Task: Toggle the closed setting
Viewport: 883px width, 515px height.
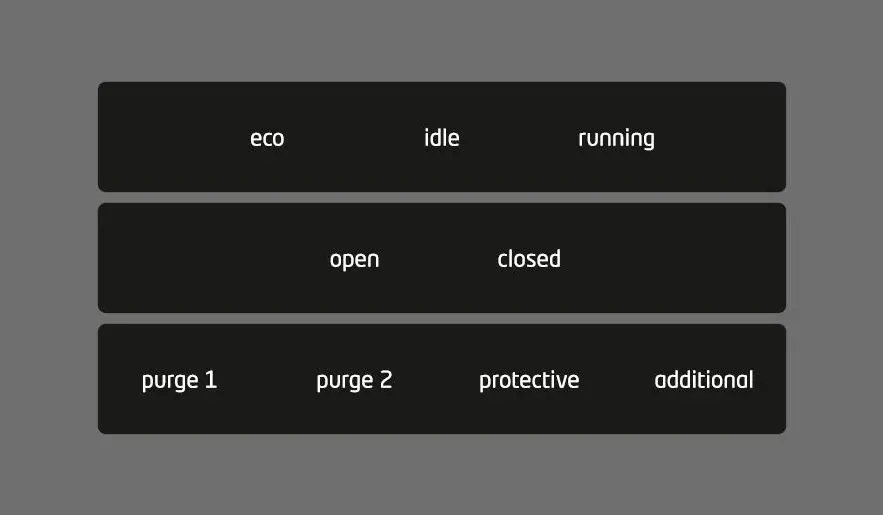Action: pyautogui.click(x=529, y=259)
